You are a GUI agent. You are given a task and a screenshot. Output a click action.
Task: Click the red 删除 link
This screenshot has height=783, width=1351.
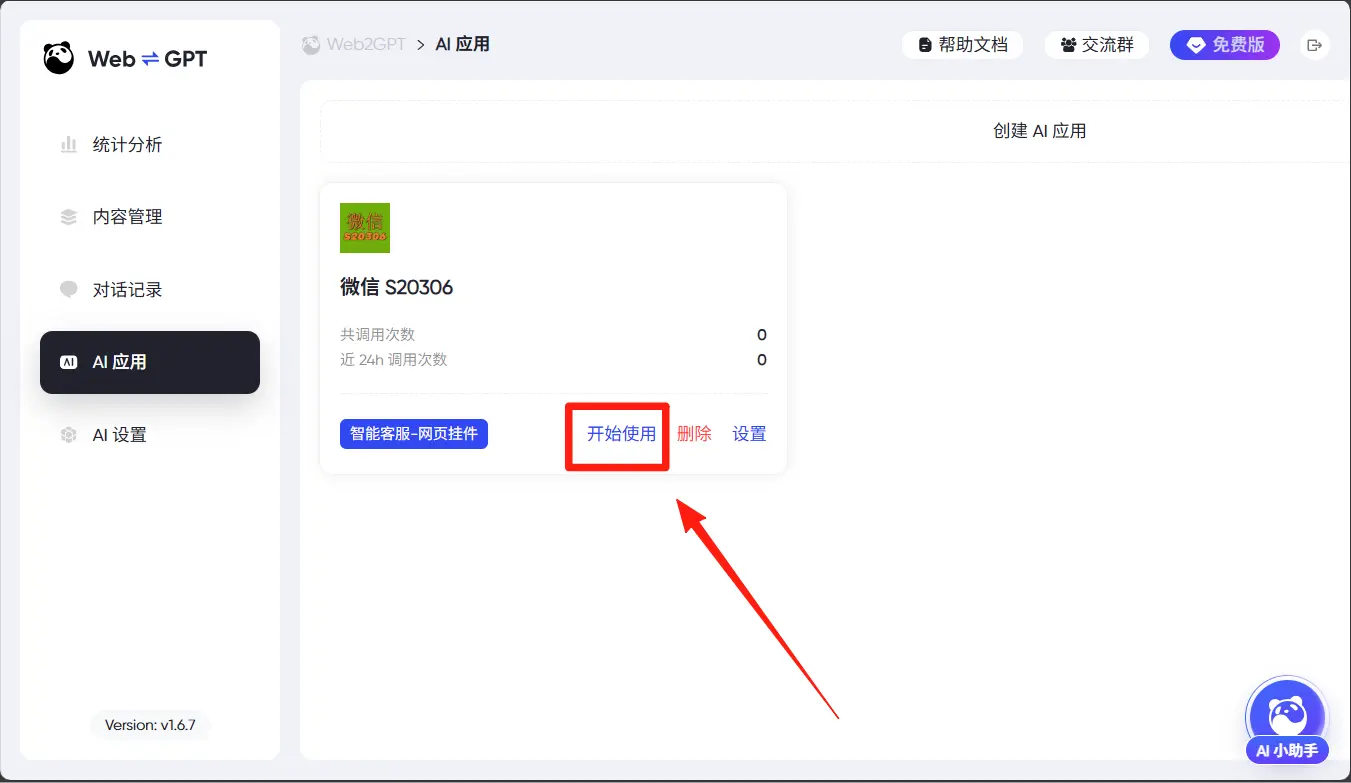click(x=694, y=434)
